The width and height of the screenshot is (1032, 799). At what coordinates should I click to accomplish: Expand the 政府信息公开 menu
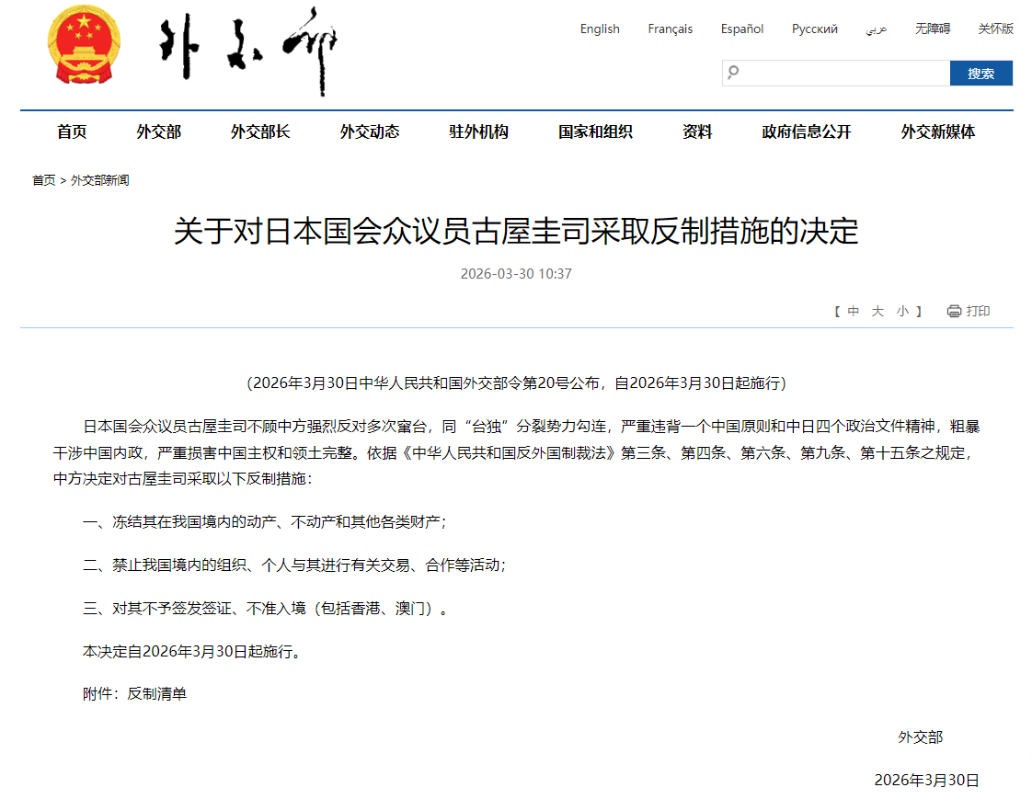click(806, 132)
